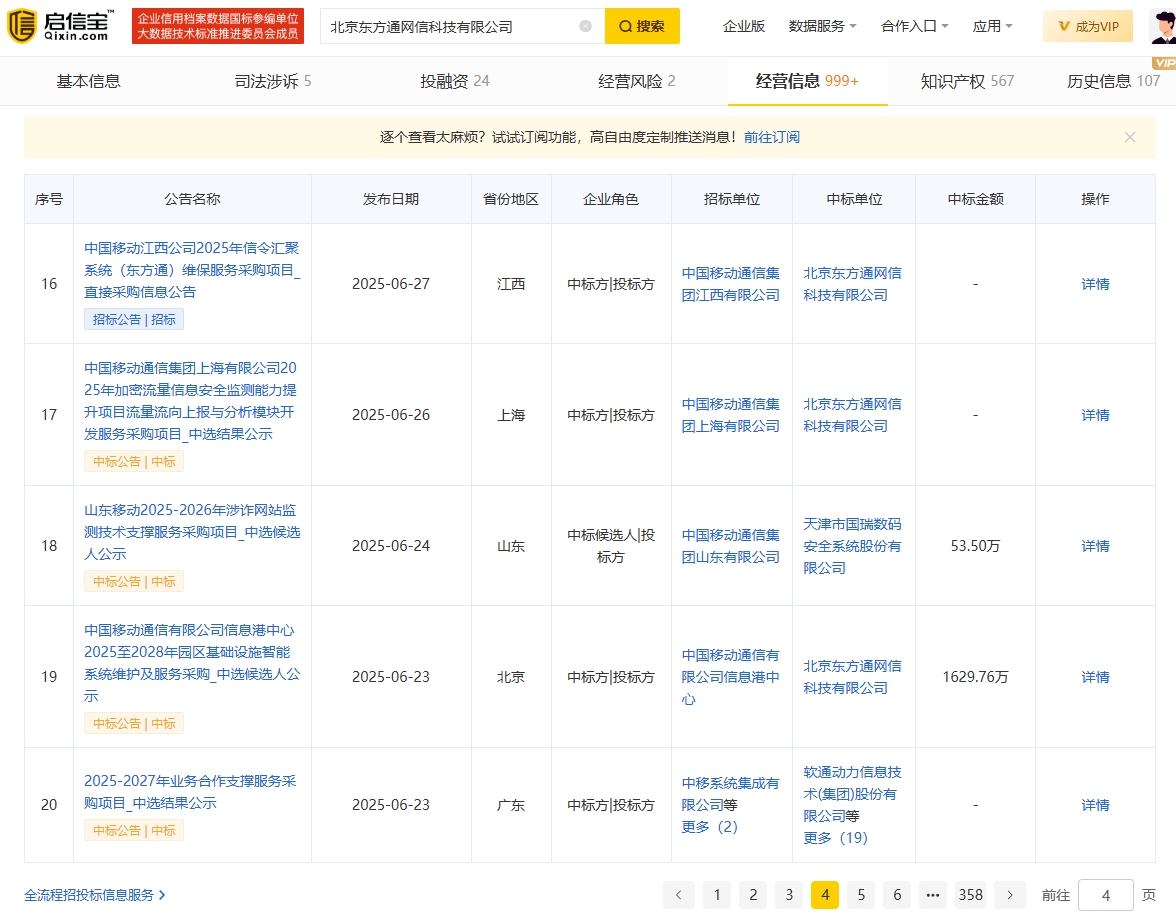
Task: View 详情 for row 18
Action: (1095, 546)
